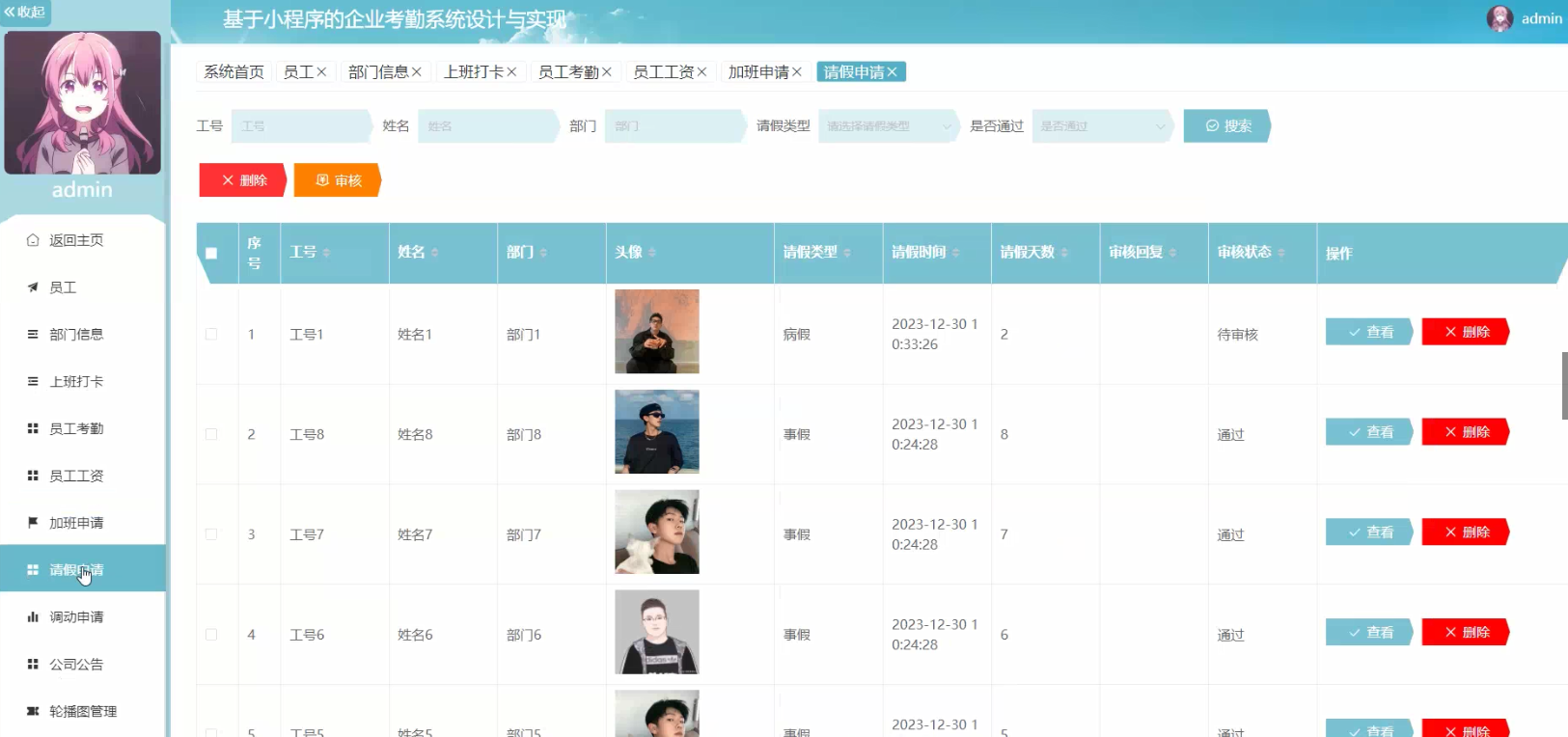Close the 员工工资 tab

point(701,72)
